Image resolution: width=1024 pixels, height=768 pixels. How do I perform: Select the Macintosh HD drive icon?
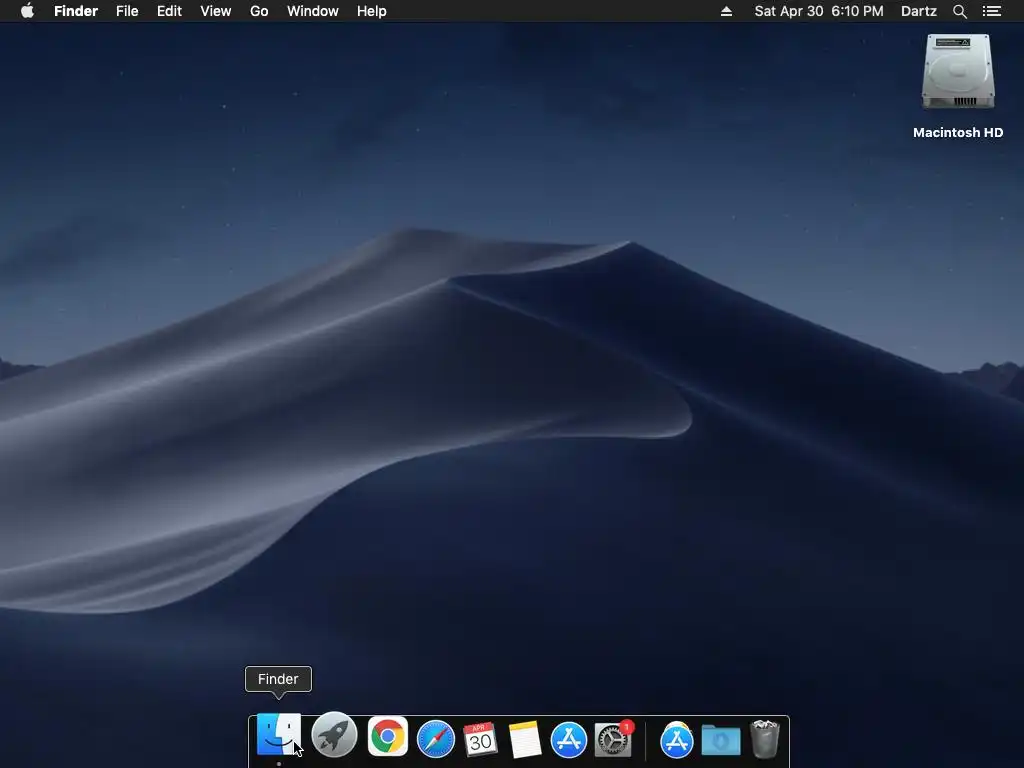tap(958, 72)
